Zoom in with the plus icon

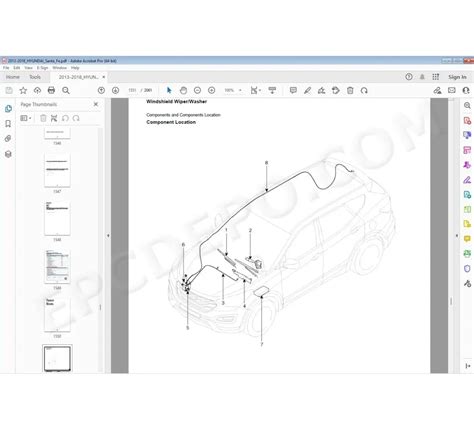point(211,90)
